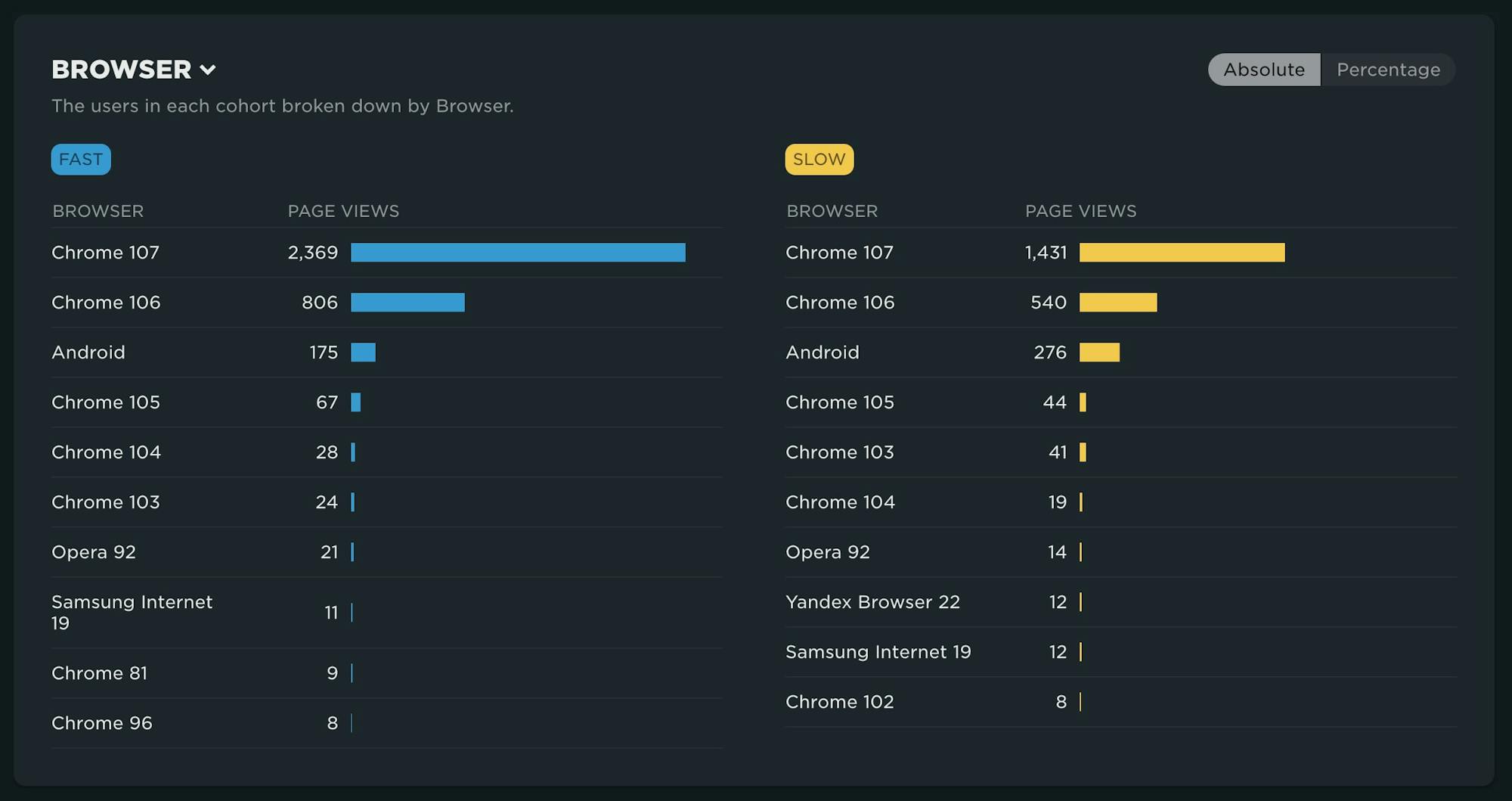Click the PAGE VIEWS header in FAST table

pos(344,211)
